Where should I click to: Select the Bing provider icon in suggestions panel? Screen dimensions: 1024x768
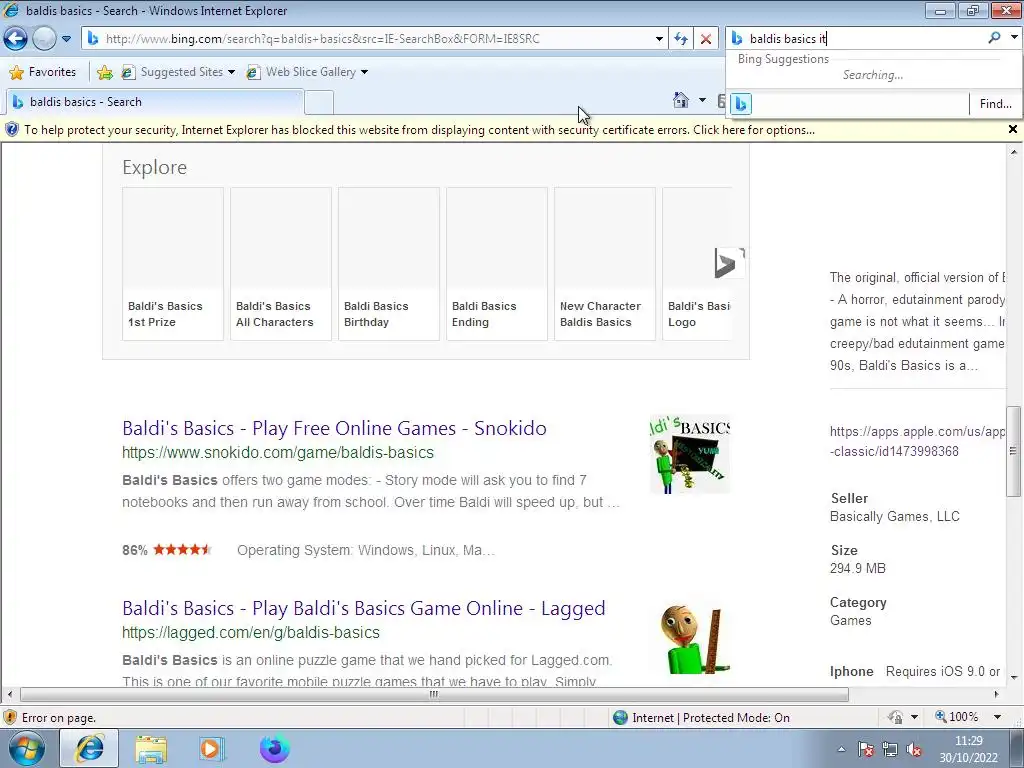click(741, 103)
